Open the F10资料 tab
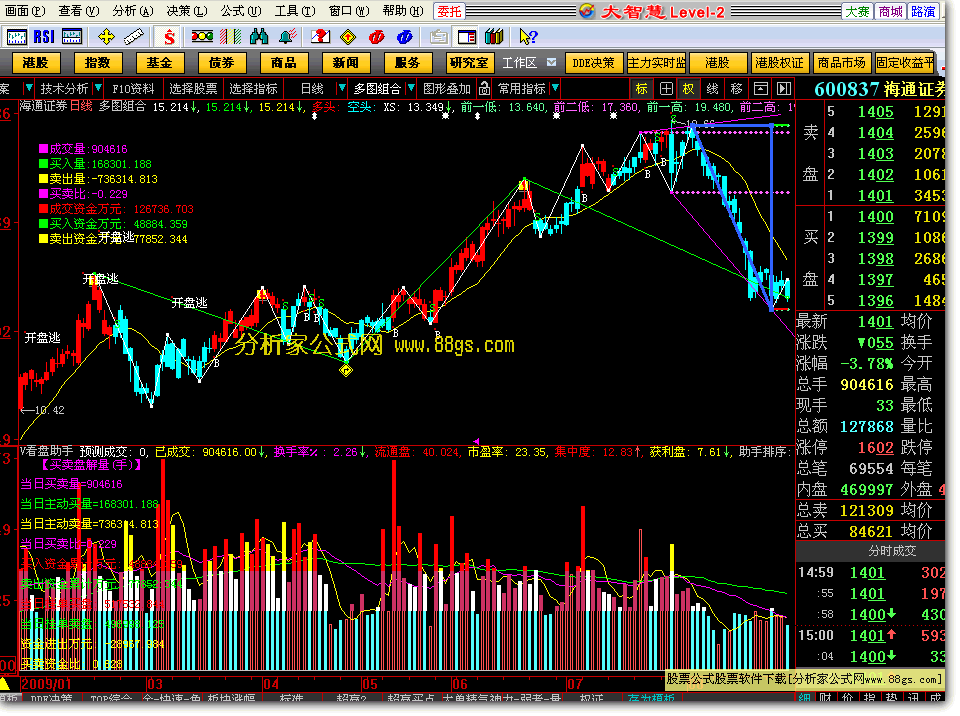Image resolution: width=960 pixels, height=716 pixels. 133,89
